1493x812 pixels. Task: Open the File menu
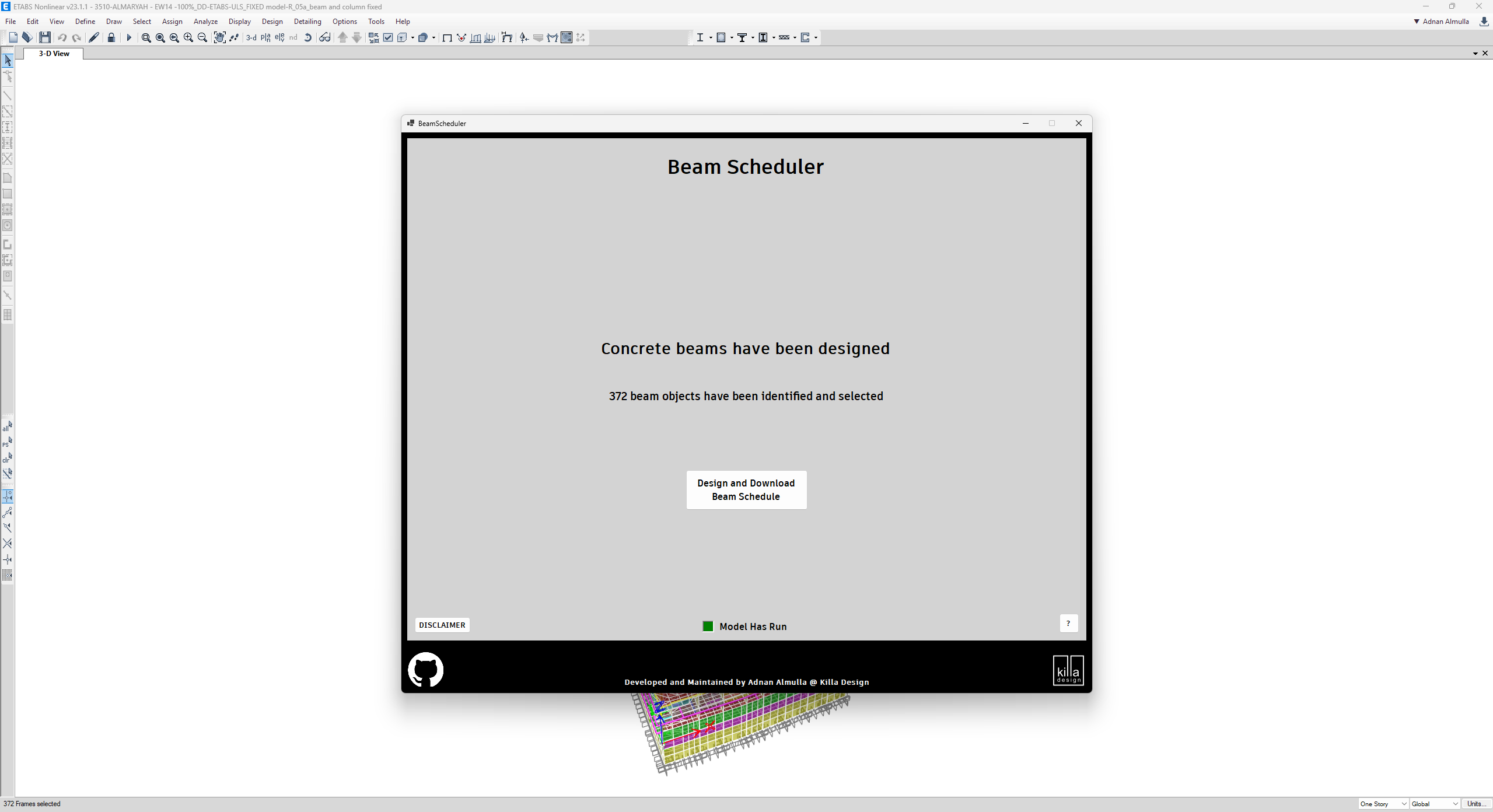click(11, 22)
